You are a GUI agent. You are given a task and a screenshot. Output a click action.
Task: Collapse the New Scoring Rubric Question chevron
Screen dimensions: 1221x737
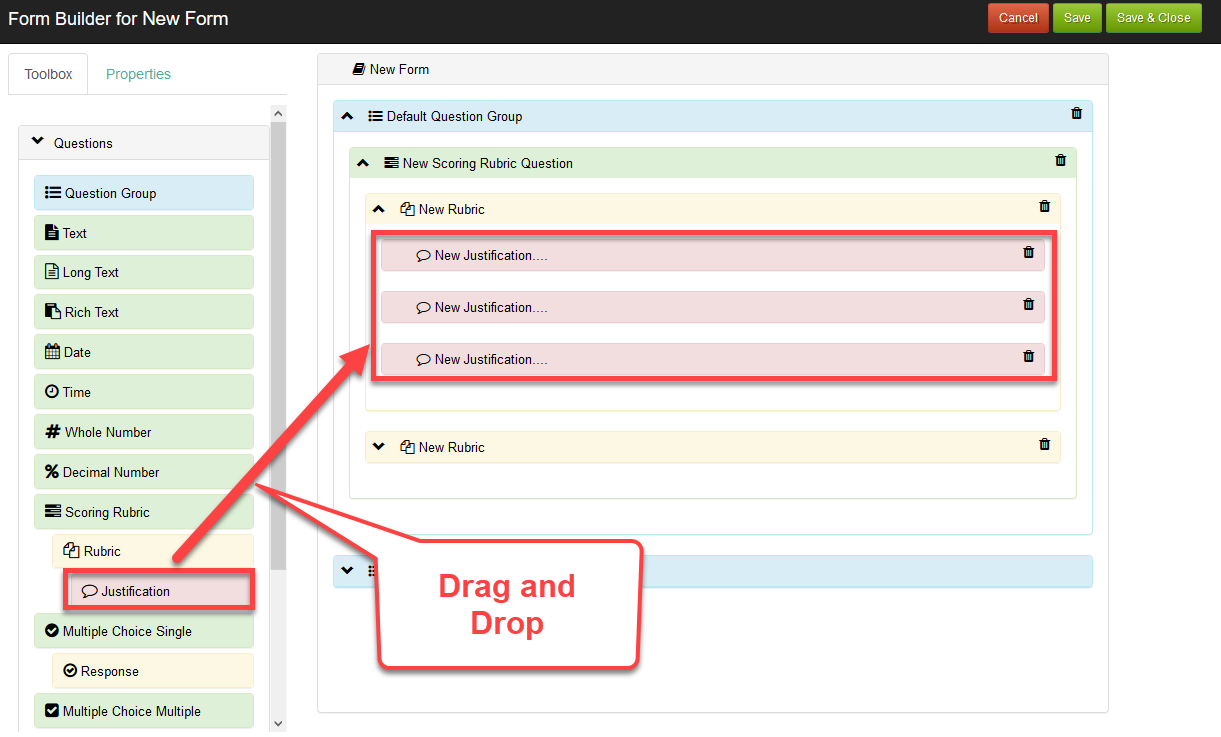click(363, 162)
